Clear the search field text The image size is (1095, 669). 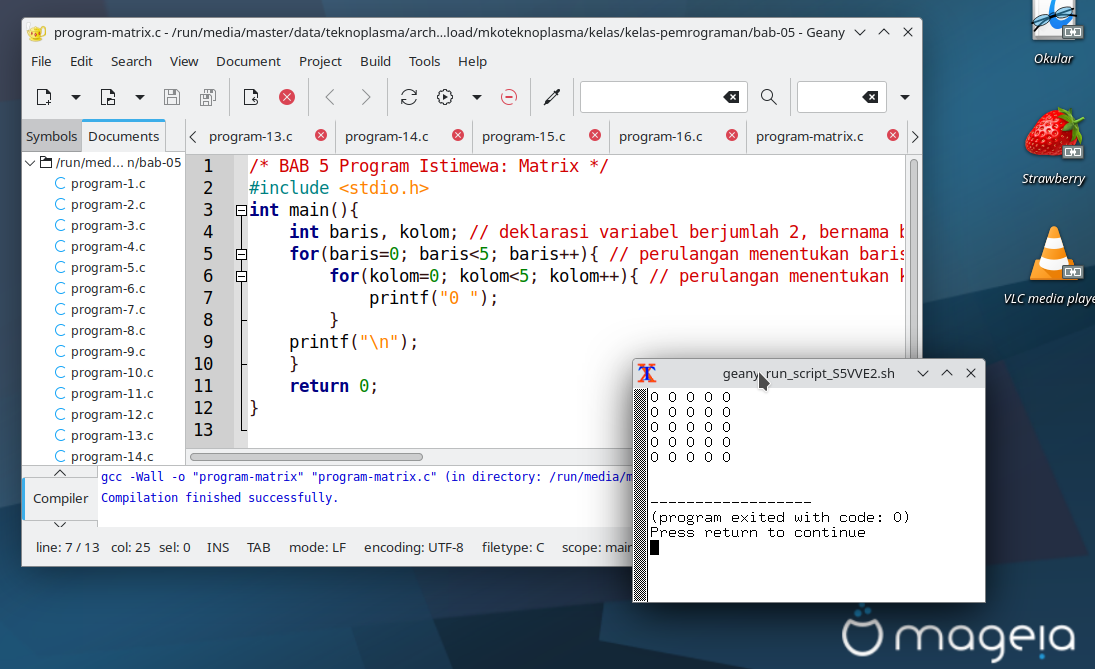731,97
